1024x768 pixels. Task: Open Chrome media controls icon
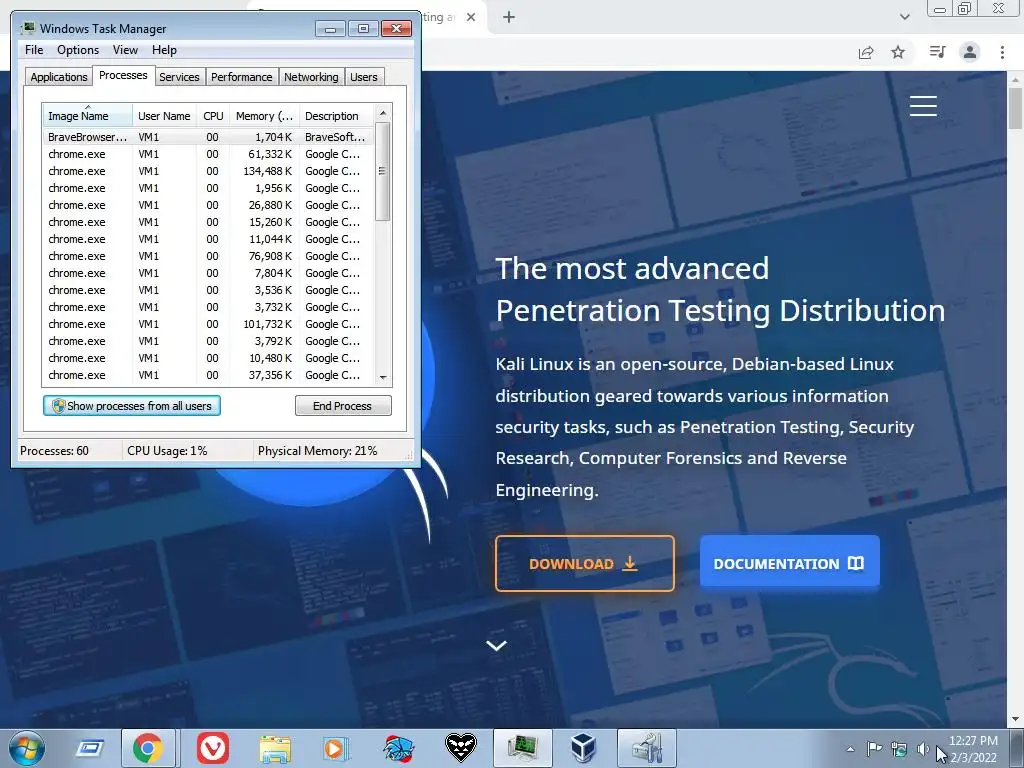click(937, 52)
